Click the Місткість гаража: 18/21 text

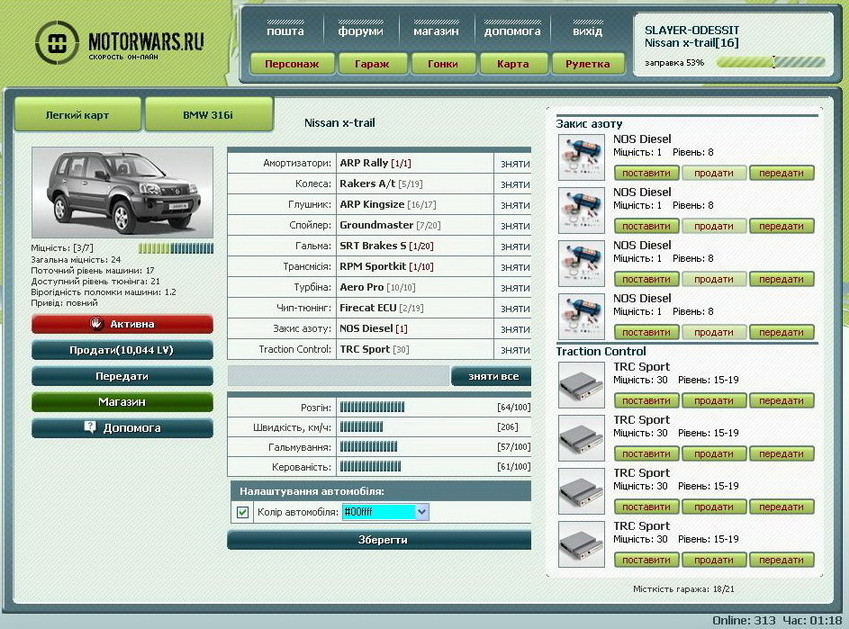[684, 589]
